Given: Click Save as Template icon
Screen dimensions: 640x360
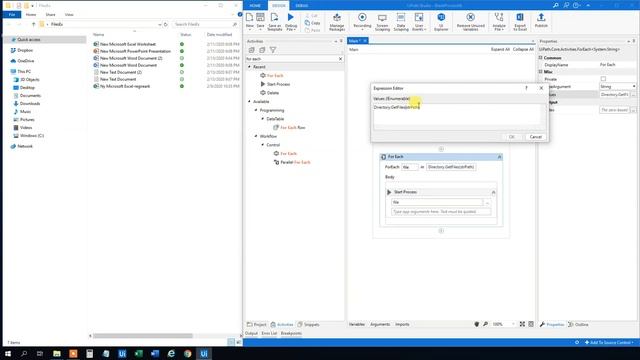Looking at the screenshot, I should click(x=274, y=18).
